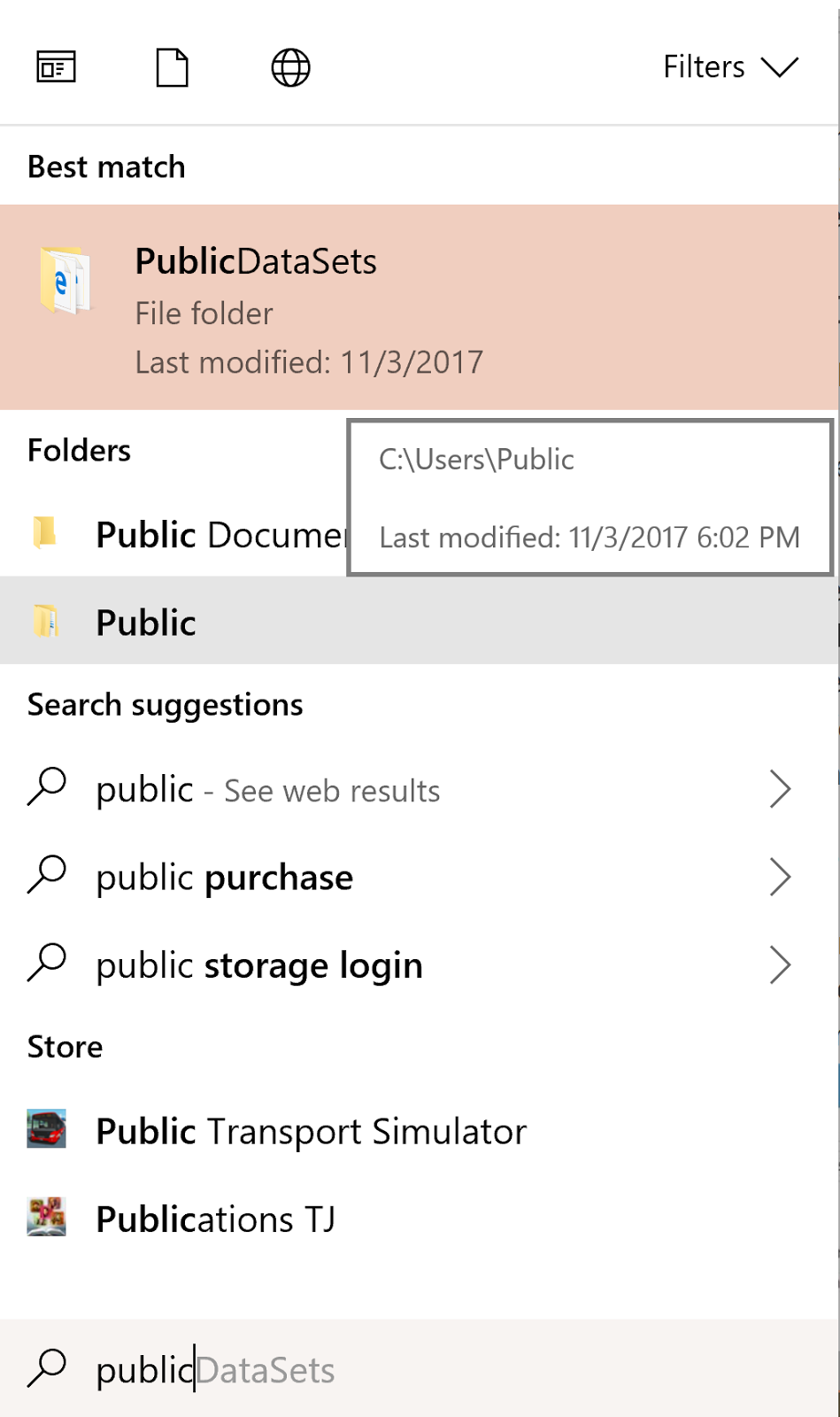The width and height of the screenshot is (840, 1417).
Task: Select the Web filter globe icon
Action: pos(290,66)
